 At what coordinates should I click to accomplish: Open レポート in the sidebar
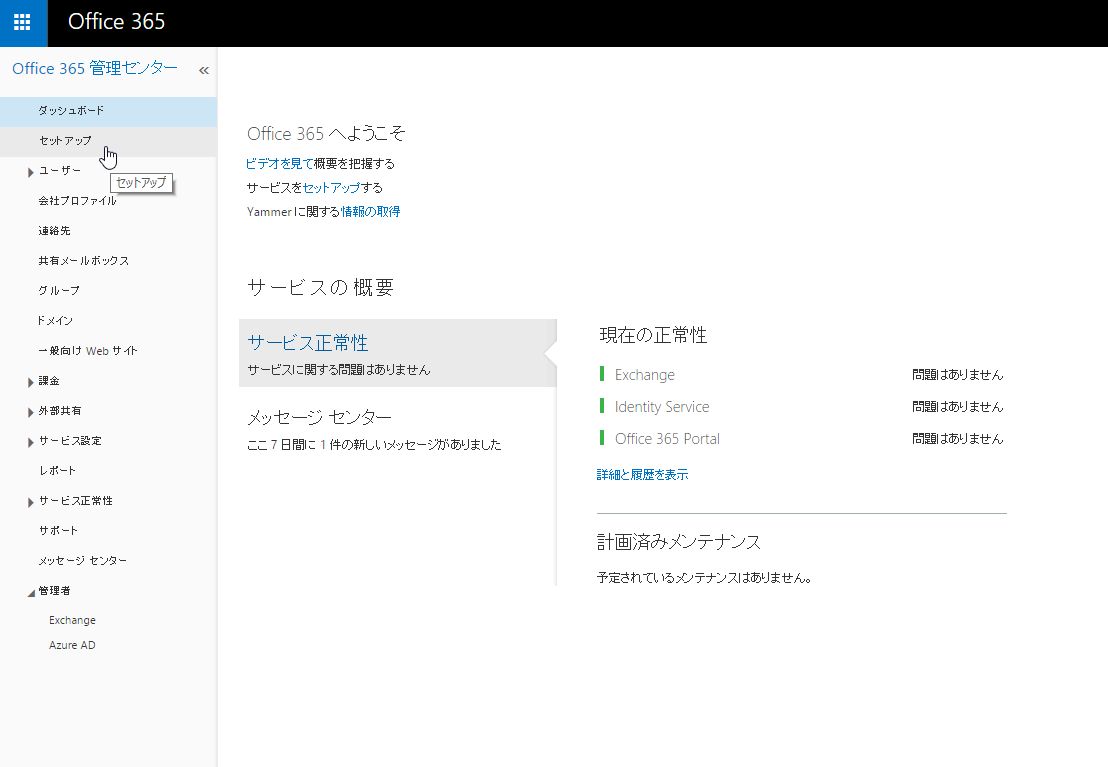click(x=57, y=471)
